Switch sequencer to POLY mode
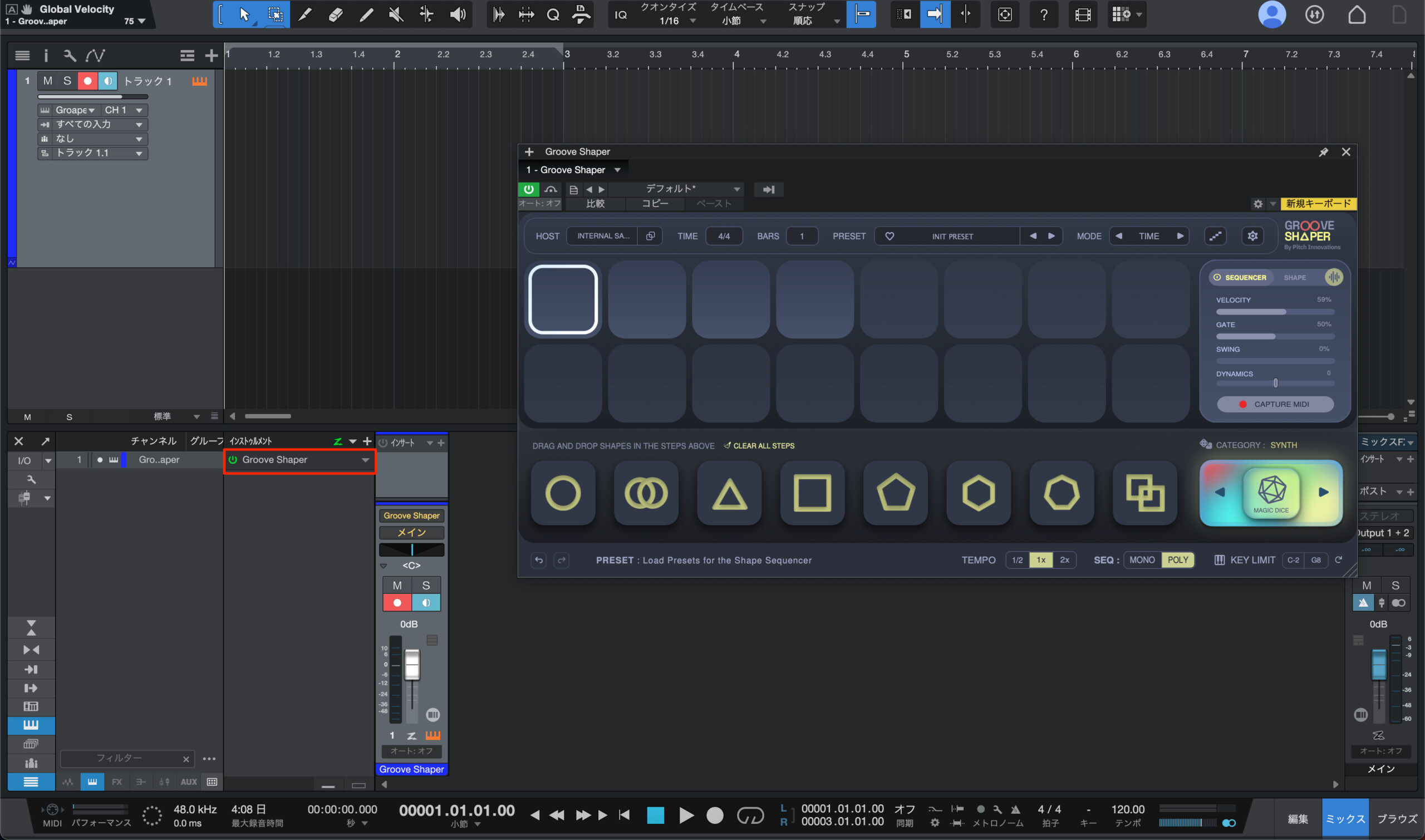 1178,560
